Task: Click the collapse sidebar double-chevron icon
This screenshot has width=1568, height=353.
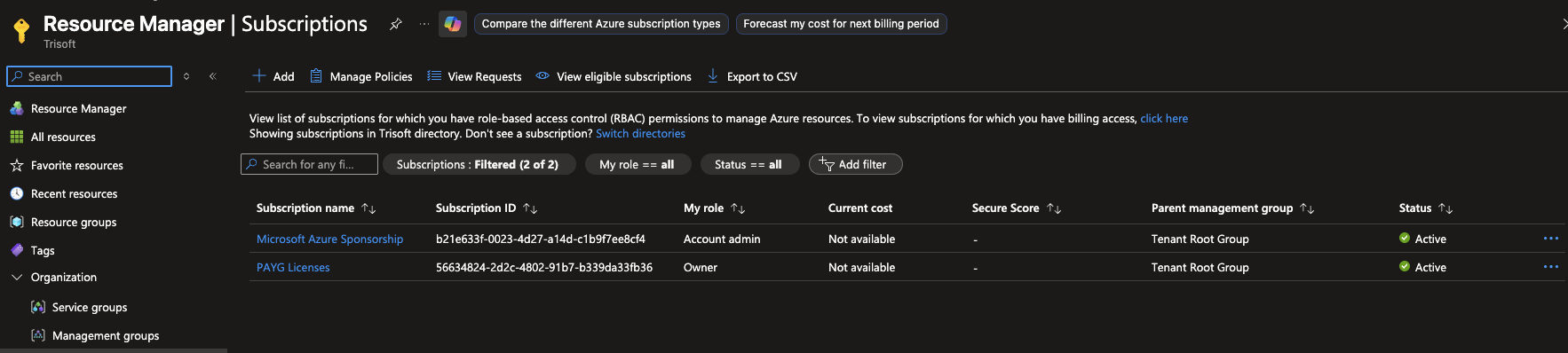Action: click(213, 76)
